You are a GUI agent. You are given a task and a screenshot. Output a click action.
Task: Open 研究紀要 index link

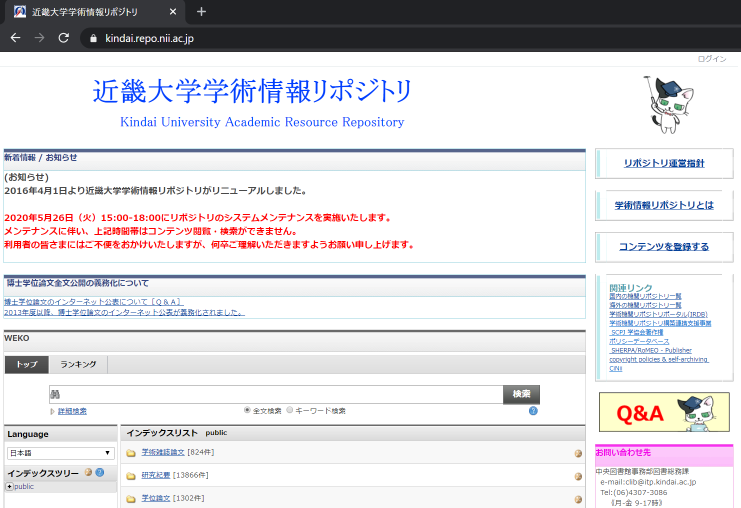coord(155,475)
